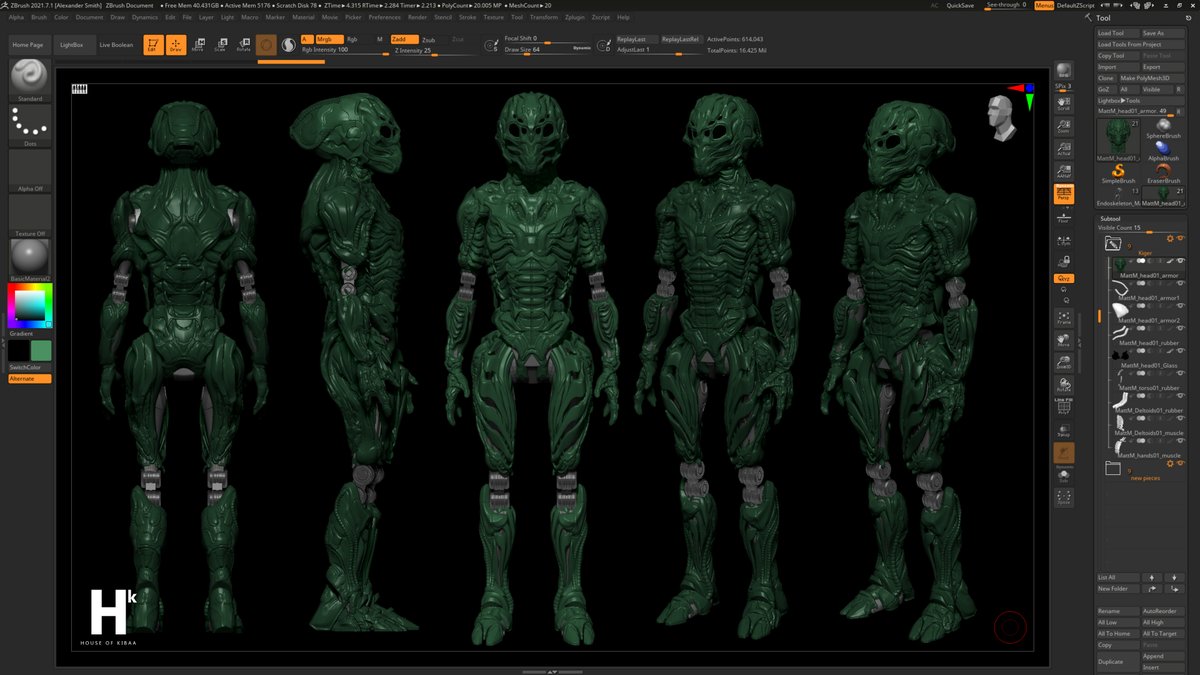Activate the Edit mode button

[x=153, y=45]
